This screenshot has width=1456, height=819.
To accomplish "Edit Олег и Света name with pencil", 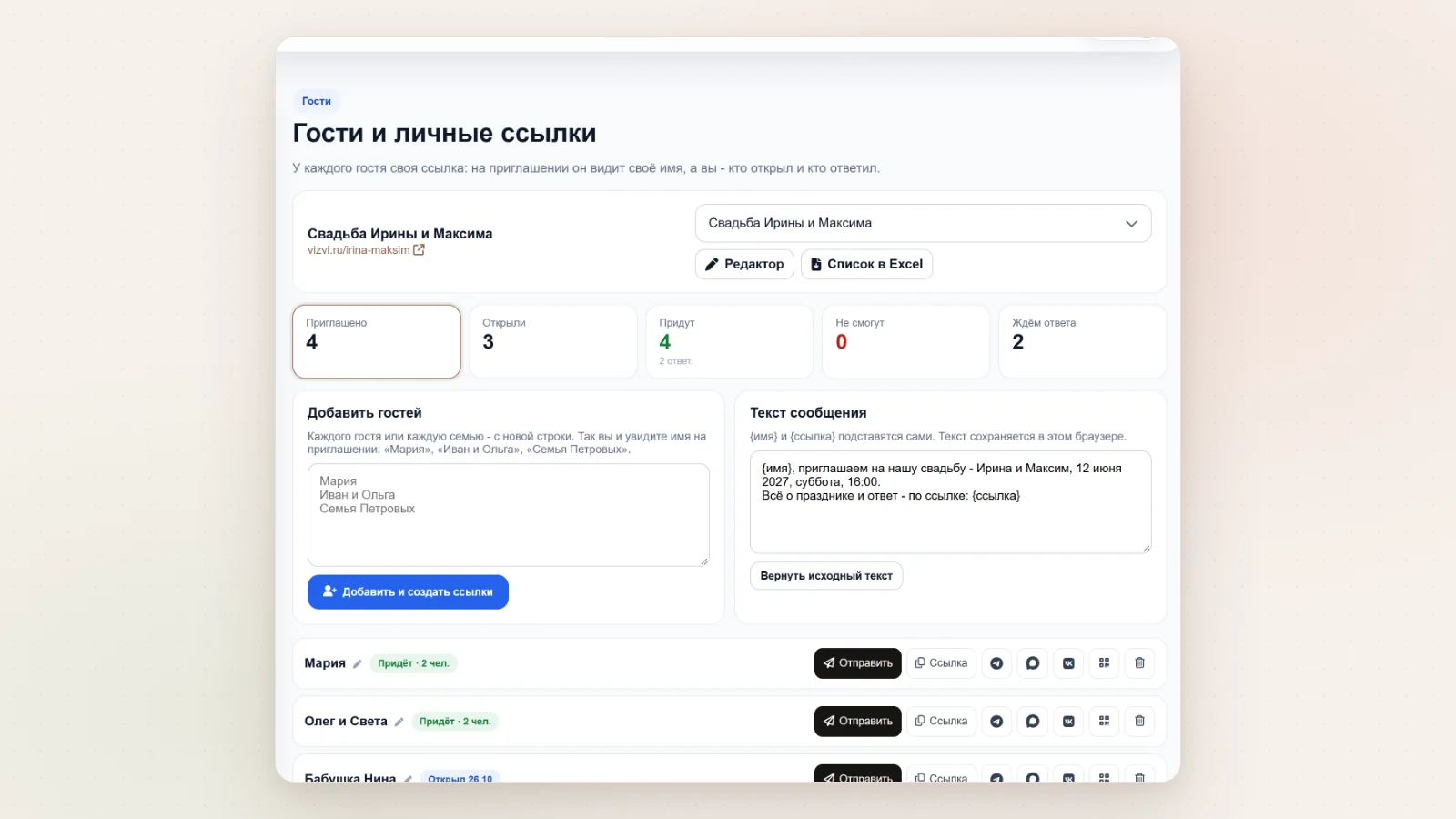I will [x=399, y=723].
